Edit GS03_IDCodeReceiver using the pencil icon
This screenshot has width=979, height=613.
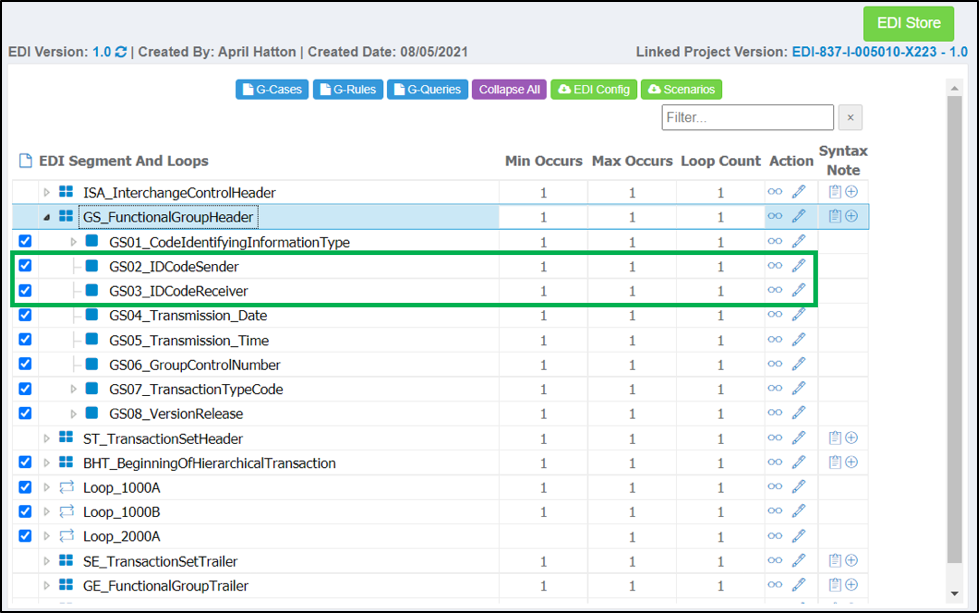click(x=797, y=290)
